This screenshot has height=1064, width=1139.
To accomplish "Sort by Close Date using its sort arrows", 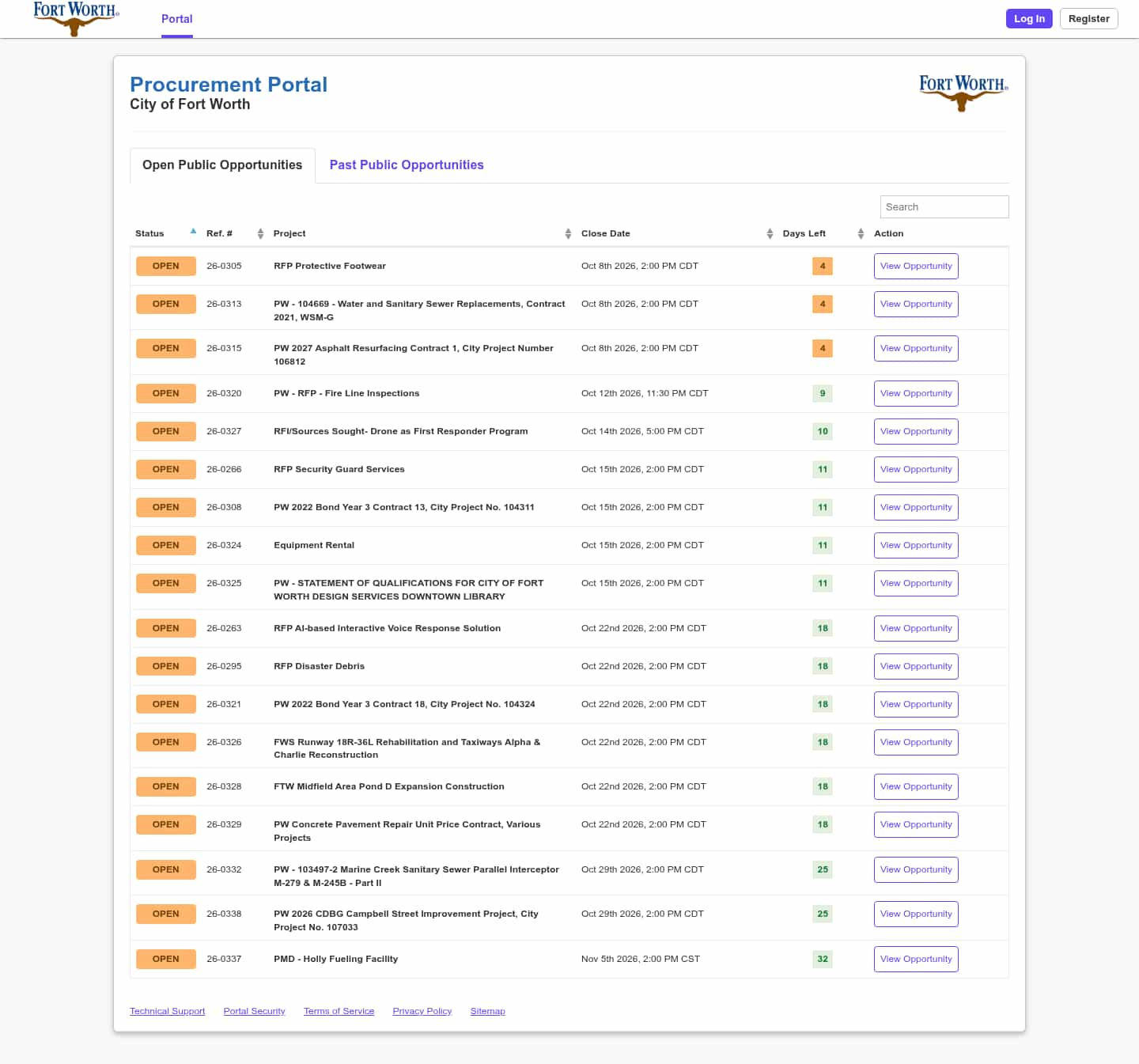I will [x=770, y=233].
